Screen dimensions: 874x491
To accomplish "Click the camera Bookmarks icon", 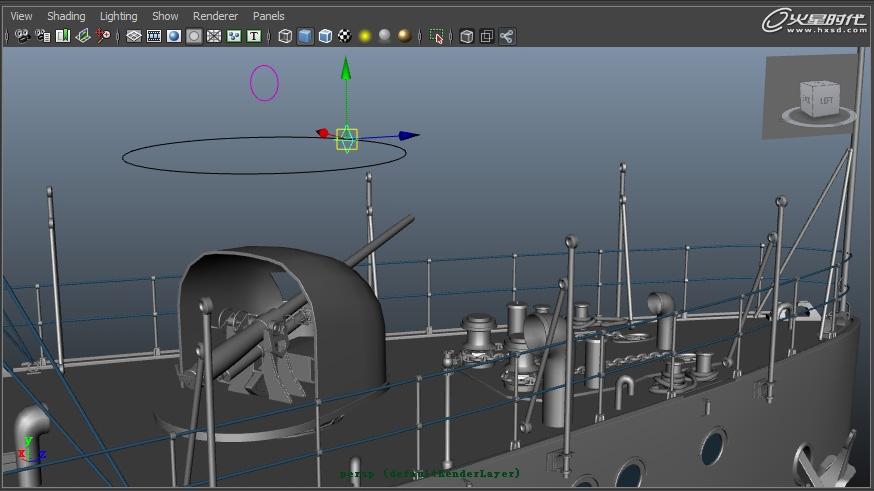I will (x=63, y=36).
